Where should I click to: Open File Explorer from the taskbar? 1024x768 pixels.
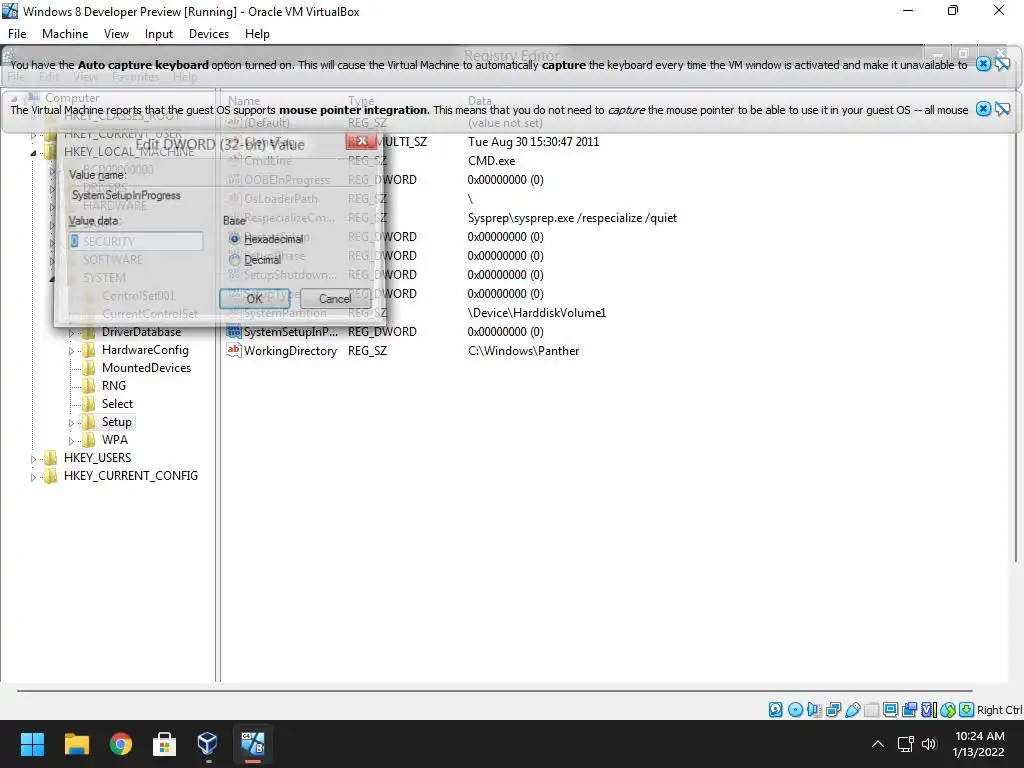click(76, 744)
